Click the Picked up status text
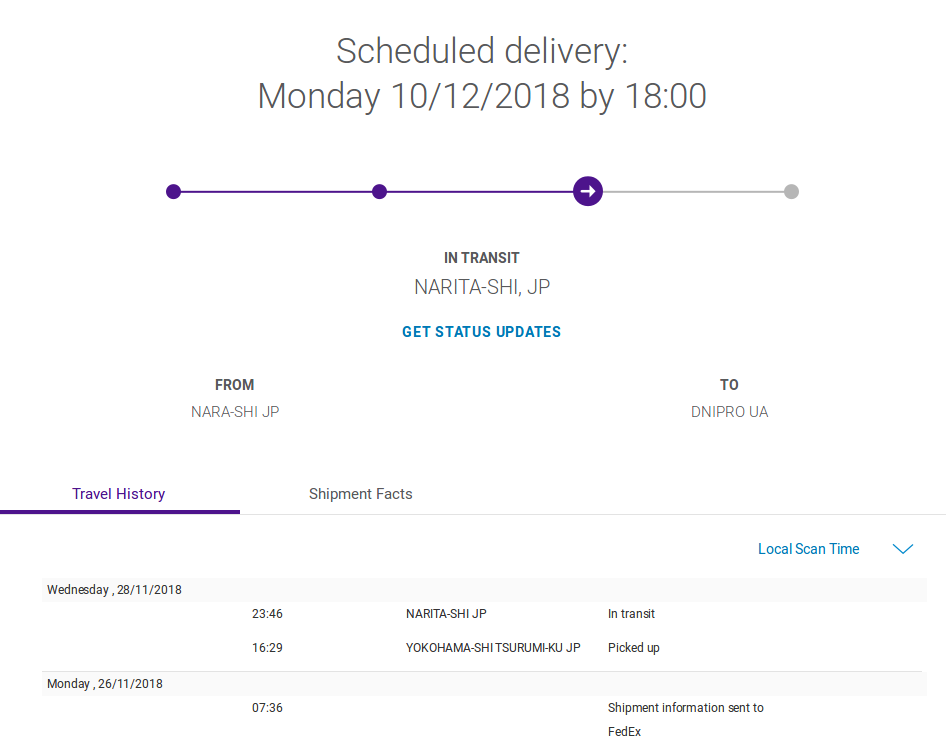This screenshot has height=748, width=946. 633,648
